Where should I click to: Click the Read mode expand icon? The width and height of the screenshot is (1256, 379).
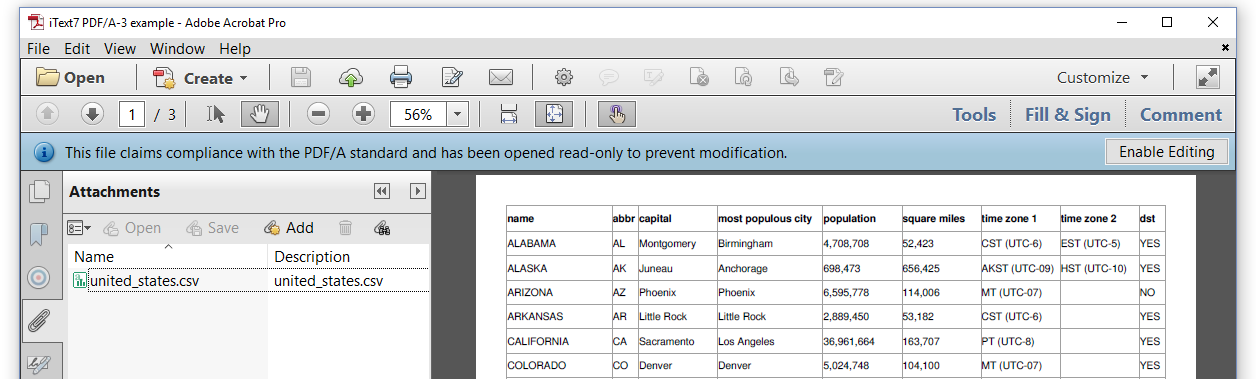pyautogui.click(x=1207, y=77)
